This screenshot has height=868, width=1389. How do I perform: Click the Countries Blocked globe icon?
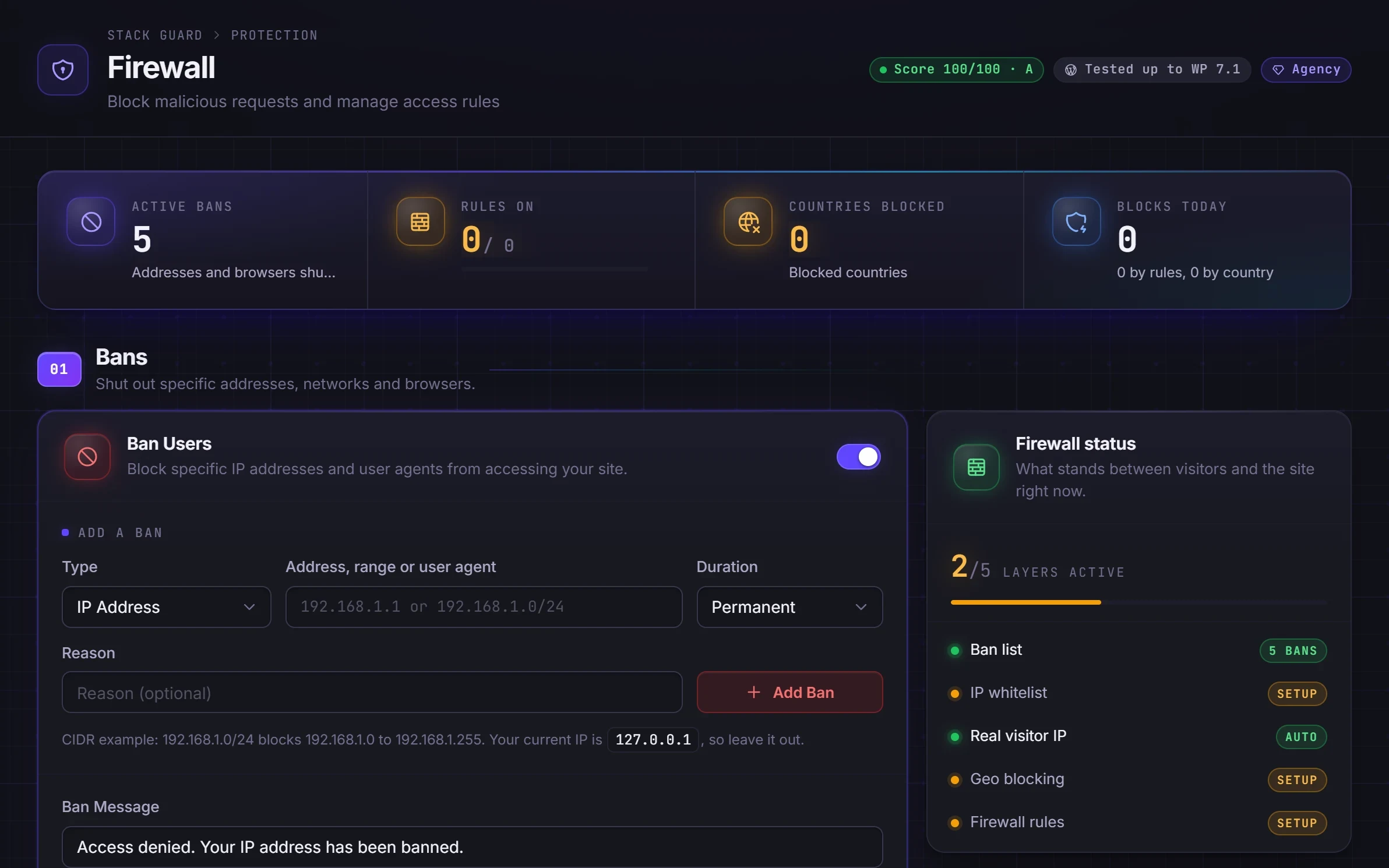click(x=748, y=221)
